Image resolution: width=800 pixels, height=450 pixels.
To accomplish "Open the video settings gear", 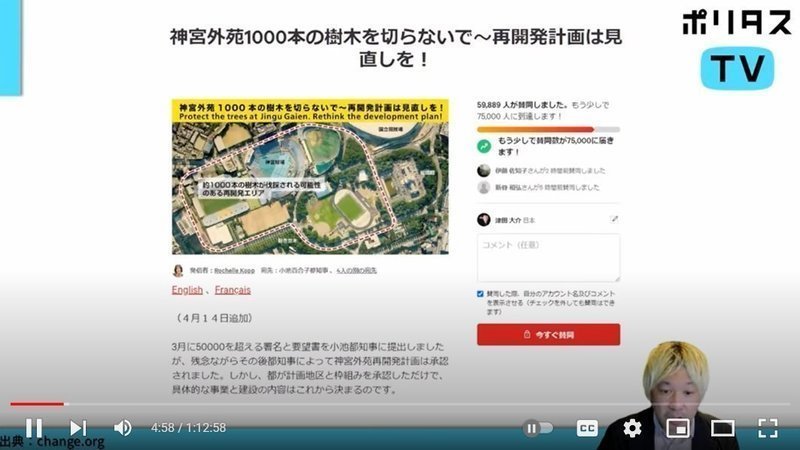I will [x=632, y=428].
